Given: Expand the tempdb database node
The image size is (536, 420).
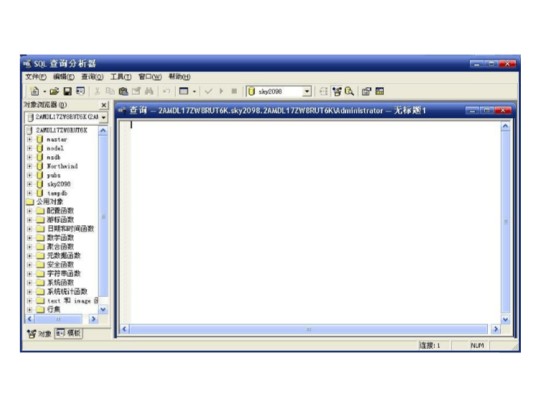Looking at the screenshot, I should 29,193.
